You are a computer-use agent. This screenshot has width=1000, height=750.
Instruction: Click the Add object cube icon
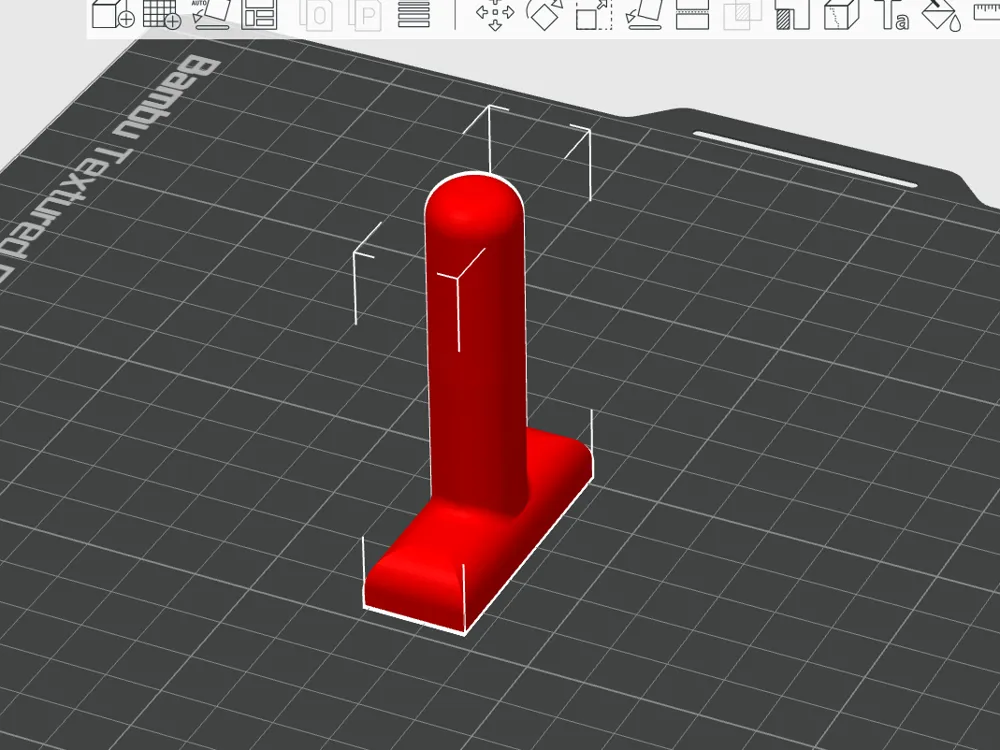(113, 14)
